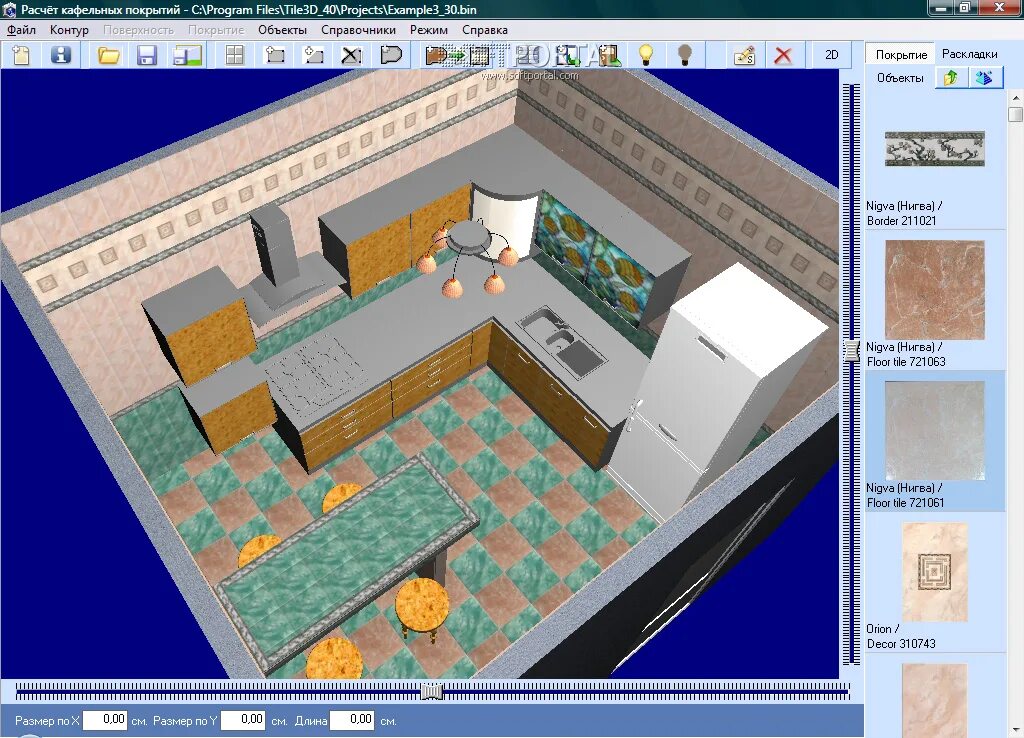The width and height of the screenshot is (1024, 738).
Task: Open the Объекты menu
Action: point(282,30)
